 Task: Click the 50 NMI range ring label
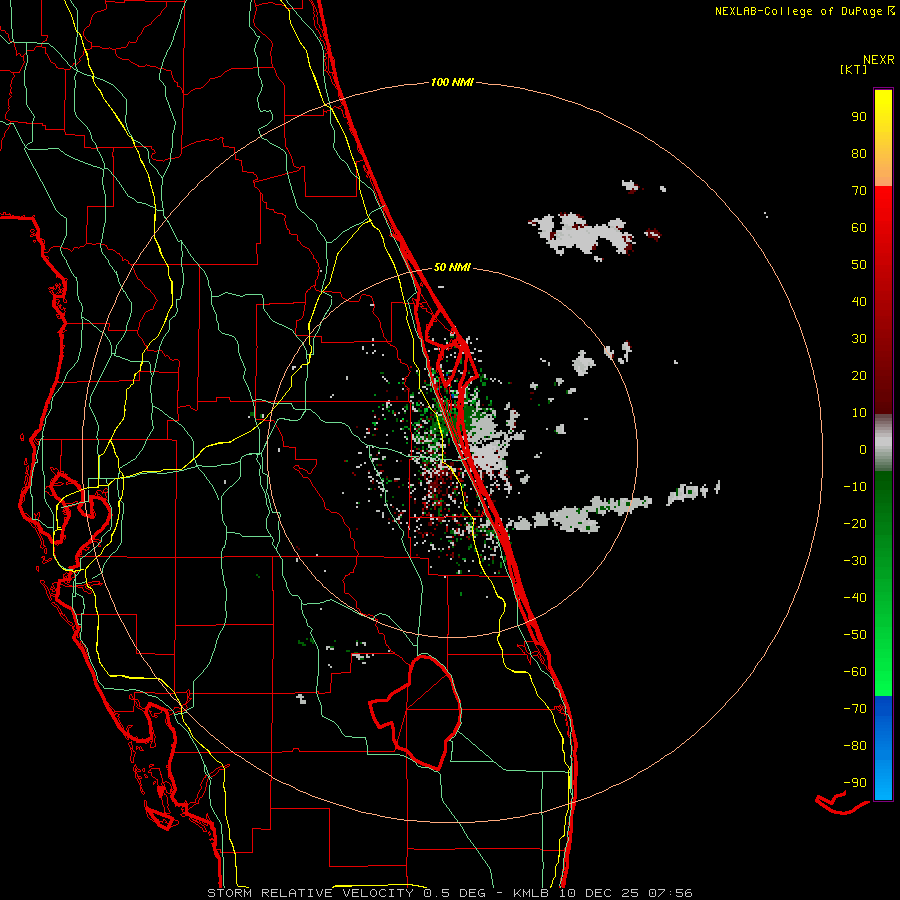[452, 267]
